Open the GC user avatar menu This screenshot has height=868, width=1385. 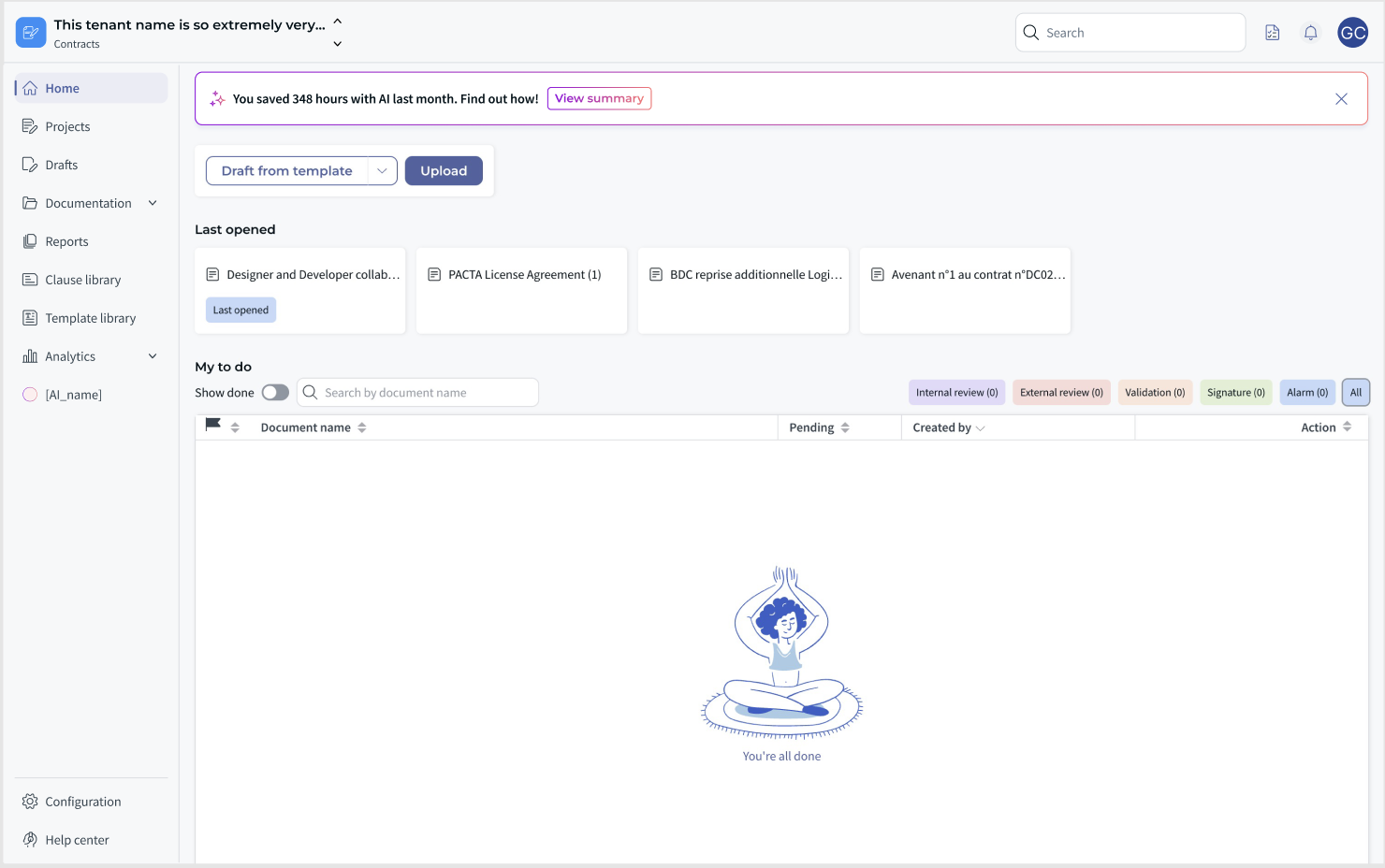pos(1353,33)
